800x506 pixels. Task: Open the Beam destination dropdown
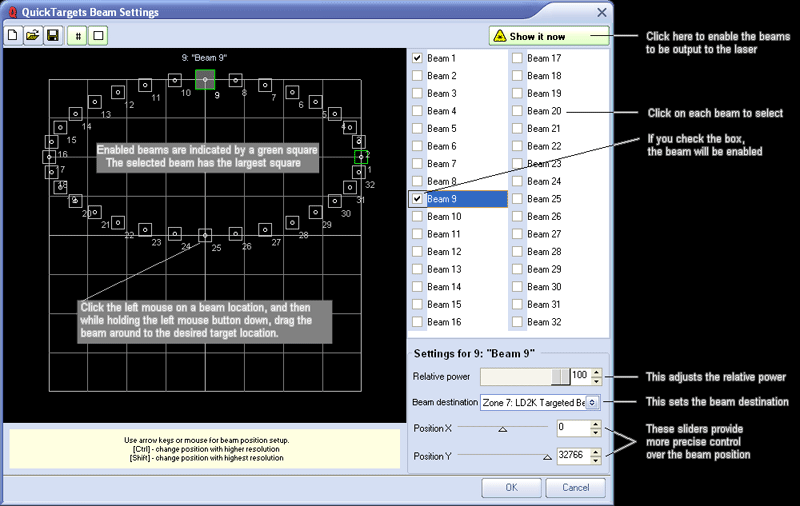[x=592, y=402]
